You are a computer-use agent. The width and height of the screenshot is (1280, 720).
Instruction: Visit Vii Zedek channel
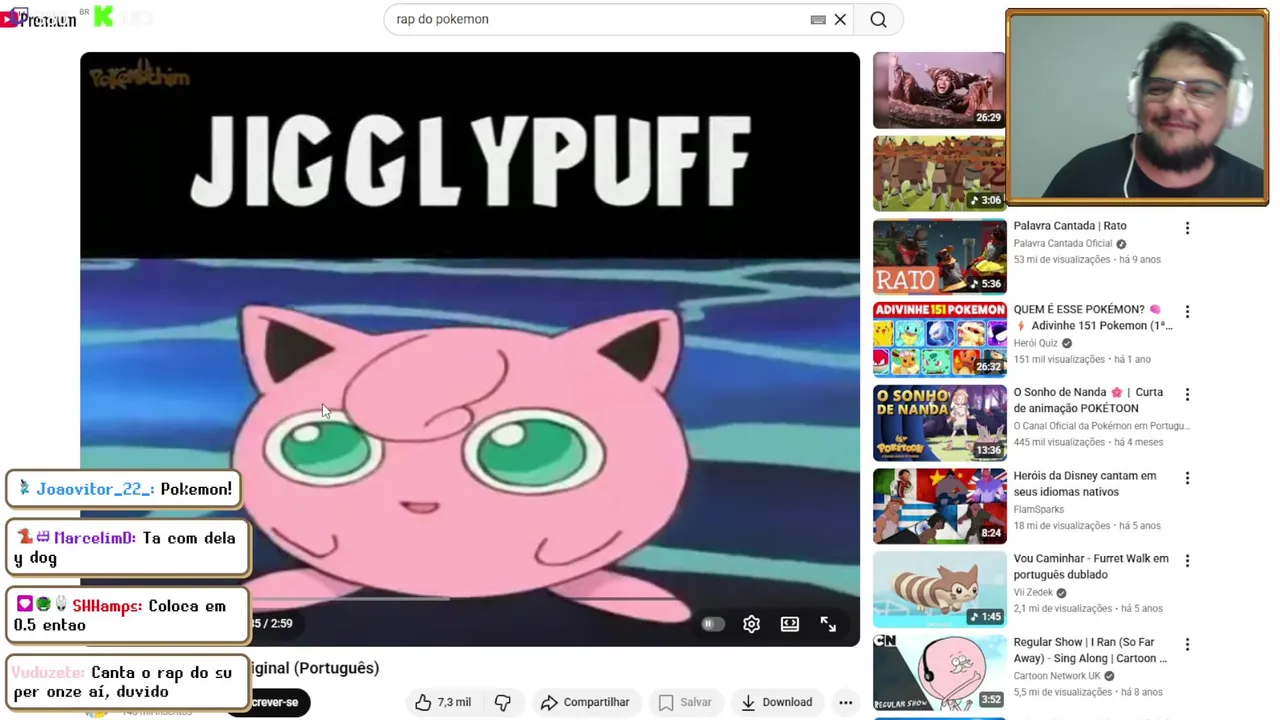tap(1035, 592)
